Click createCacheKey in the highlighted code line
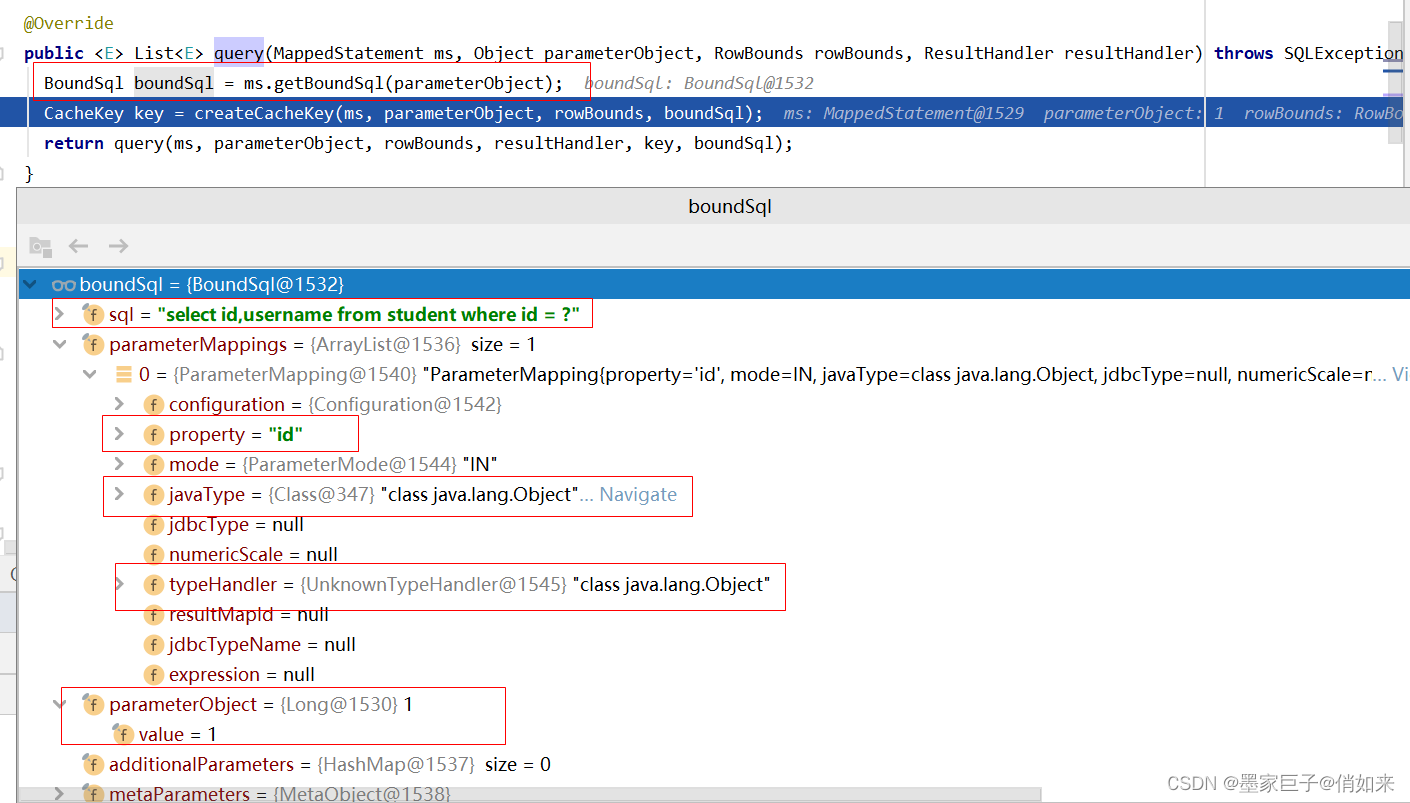Screen dimensions: 1410x803 pyautogui.click(x=264, y=113)
